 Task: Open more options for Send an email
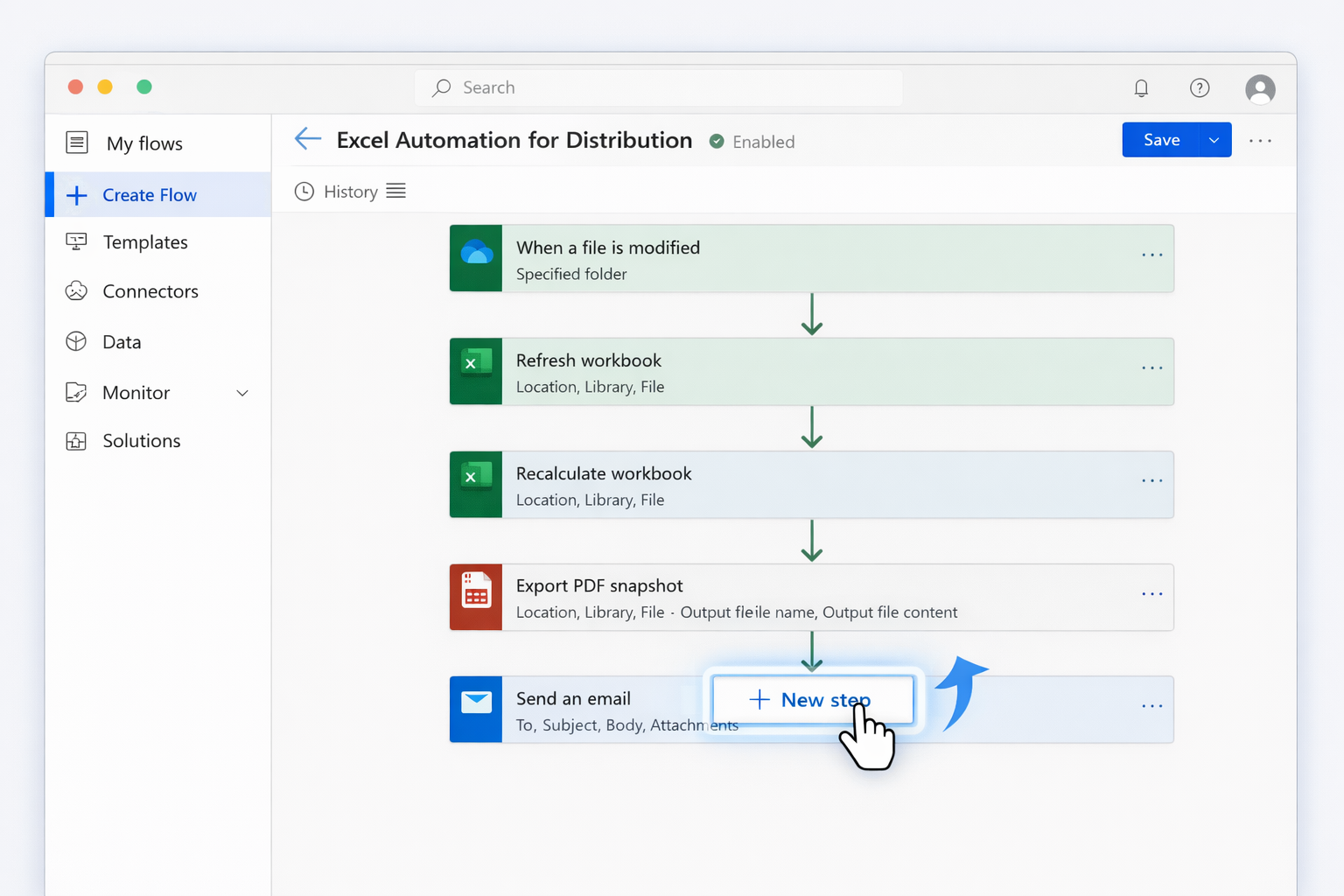click(x=1152, y=705)
